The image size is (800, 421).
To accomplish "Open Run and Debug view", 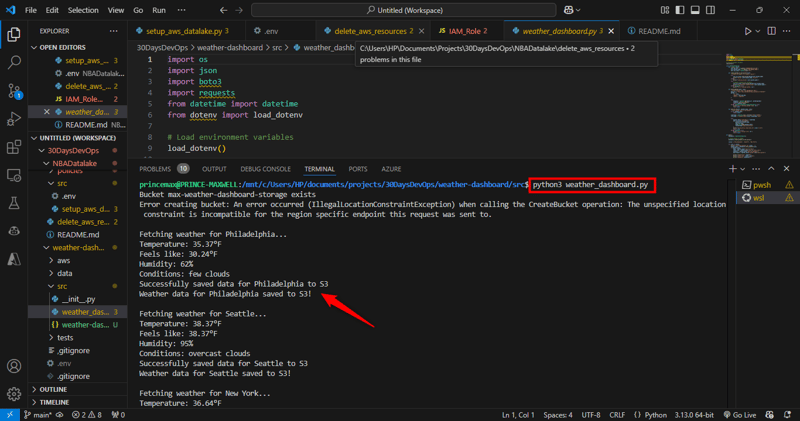I will coord(14,118).
